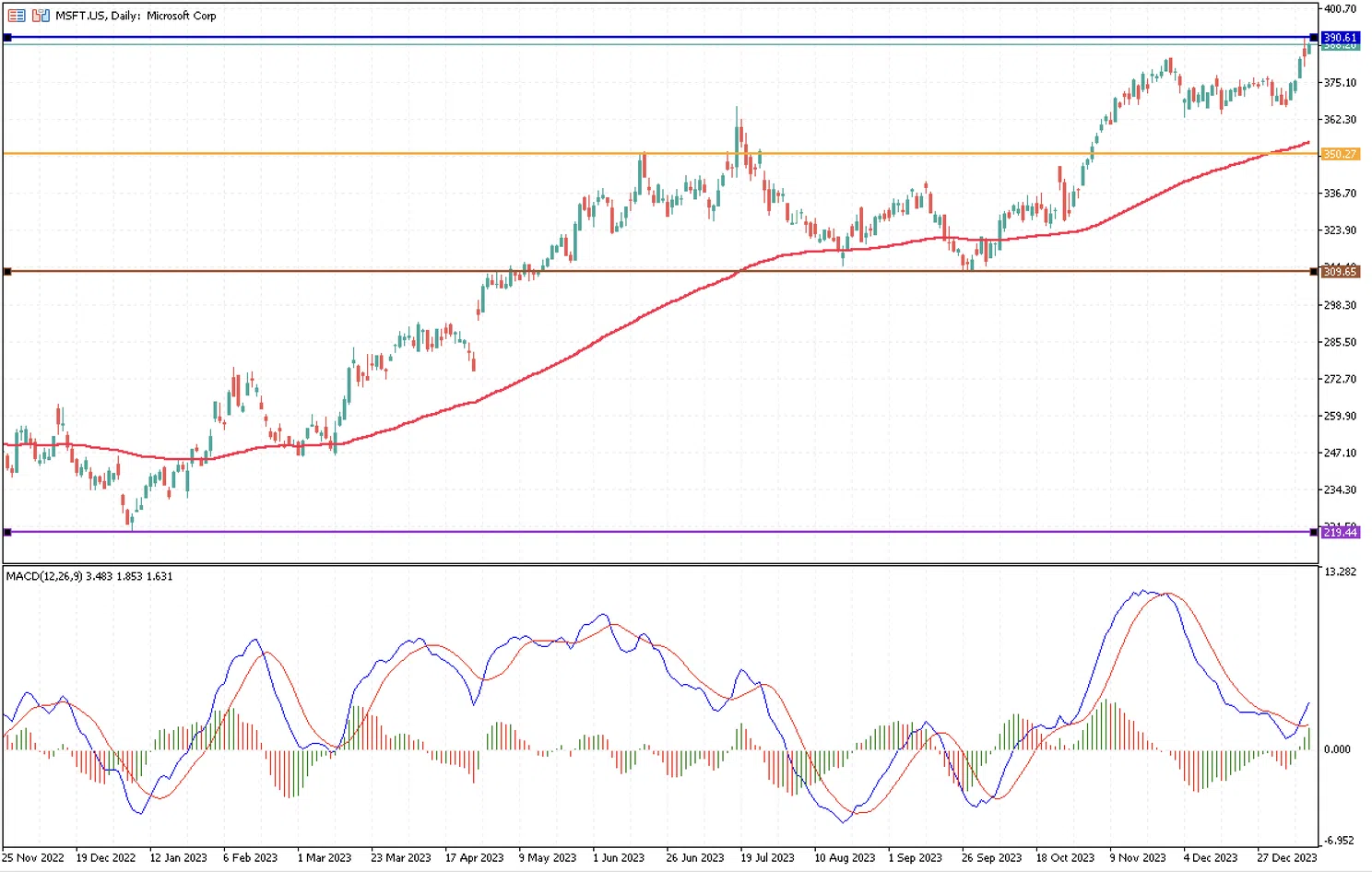Select right handle of brown 309.65 line

point(1314,272)
